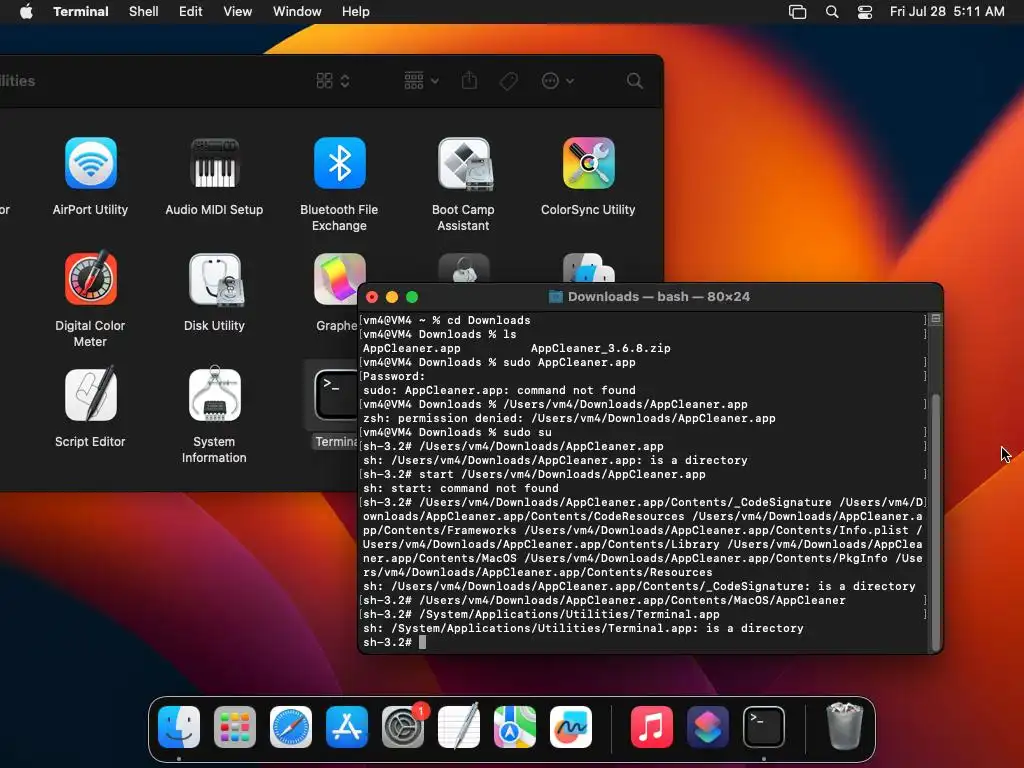The height and width of the screenshot is (768, 1024).
Task: Open the Apple menu
Action: pos(26,11)
